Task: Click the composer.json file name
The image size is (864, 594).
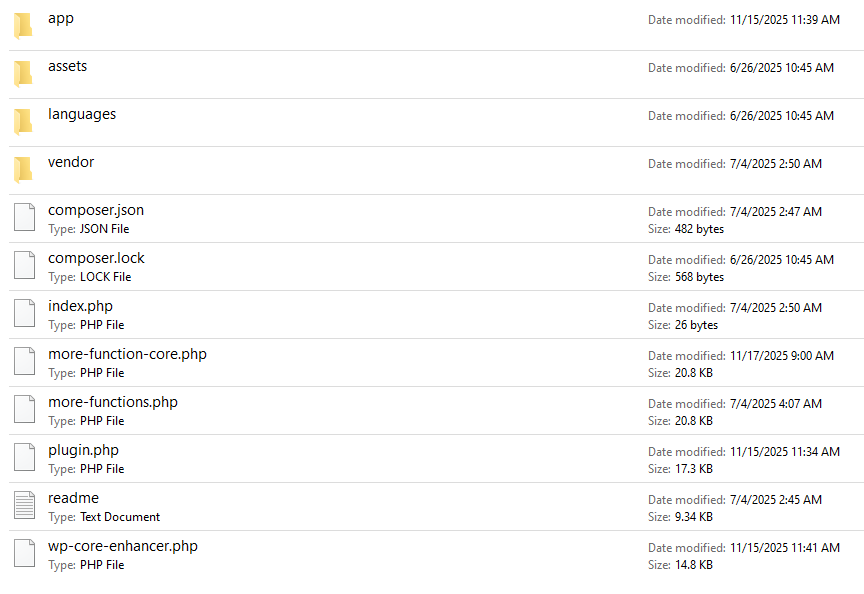Action: click(x=96, y=210)
